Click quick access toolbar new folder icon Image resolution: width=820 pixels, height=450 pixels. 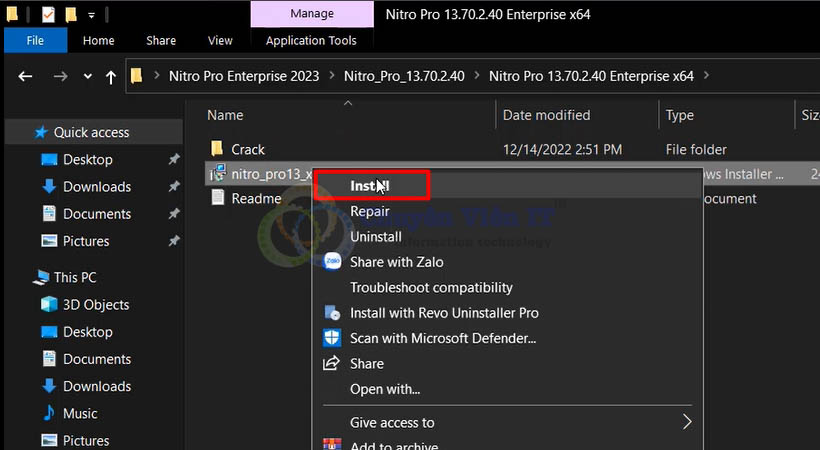pyautogui.click(x=71, y=15)
